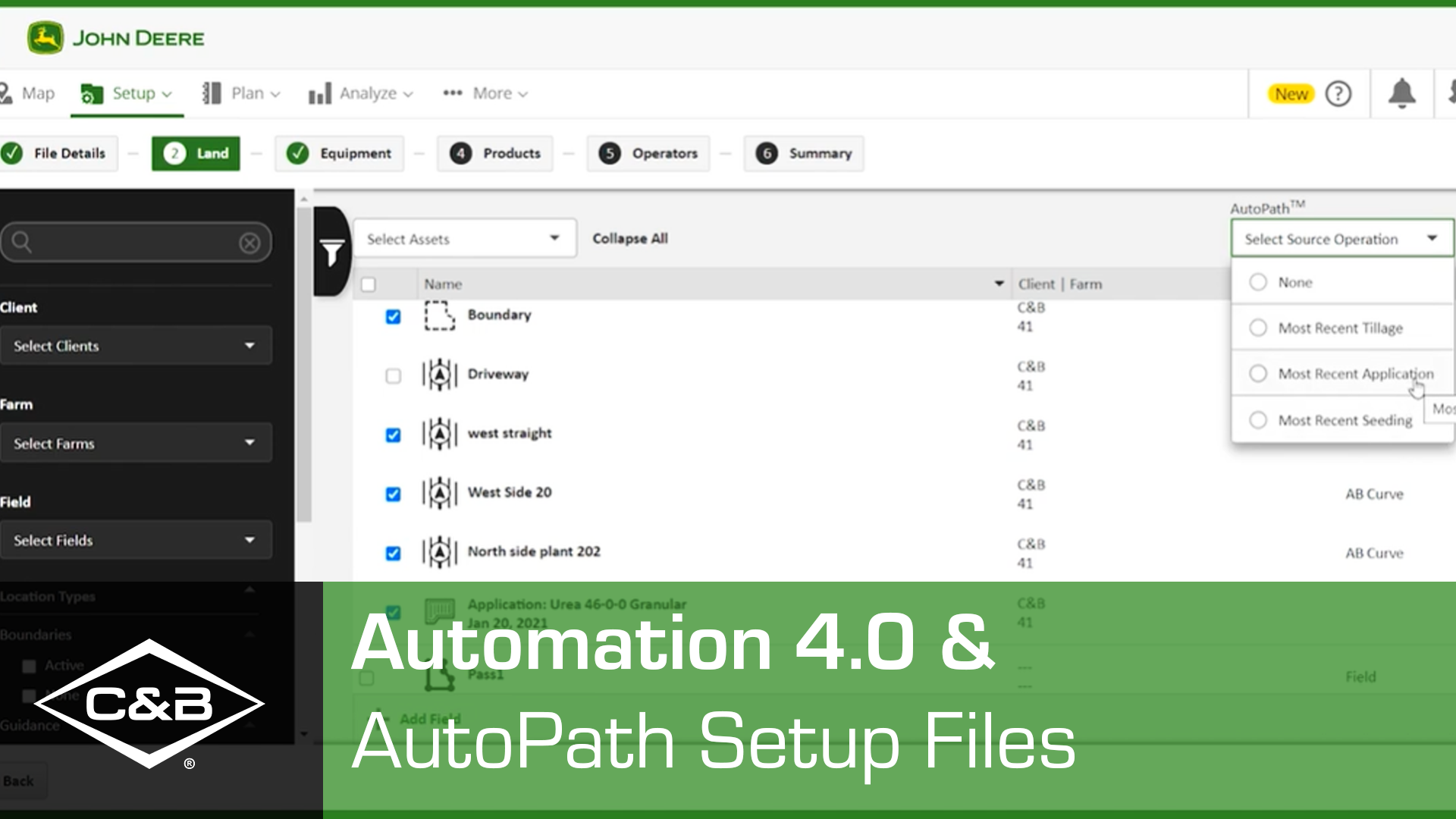Click the John Deere logo

[45, 37]
